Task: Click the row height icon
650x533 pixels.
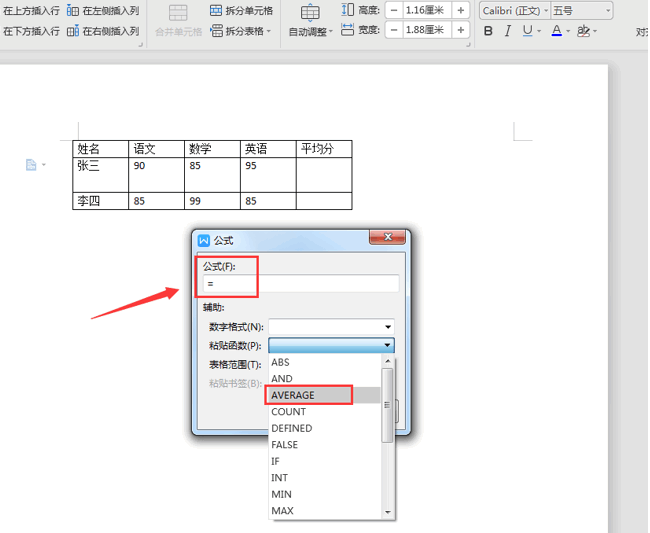Action: [x=347, y=10]
